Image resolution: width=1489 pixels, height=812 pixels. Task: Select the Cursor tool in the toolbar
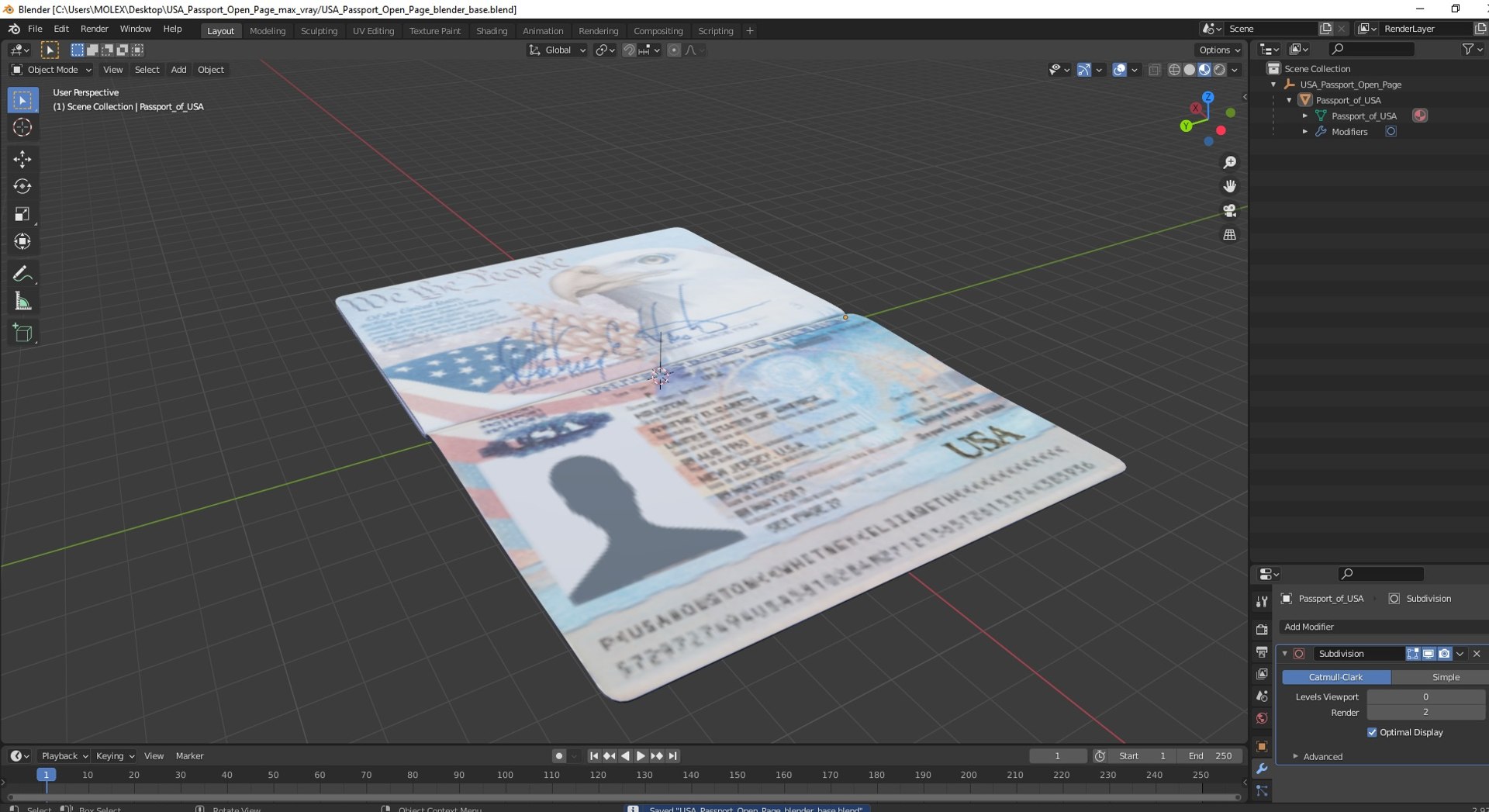pos(22,127)
